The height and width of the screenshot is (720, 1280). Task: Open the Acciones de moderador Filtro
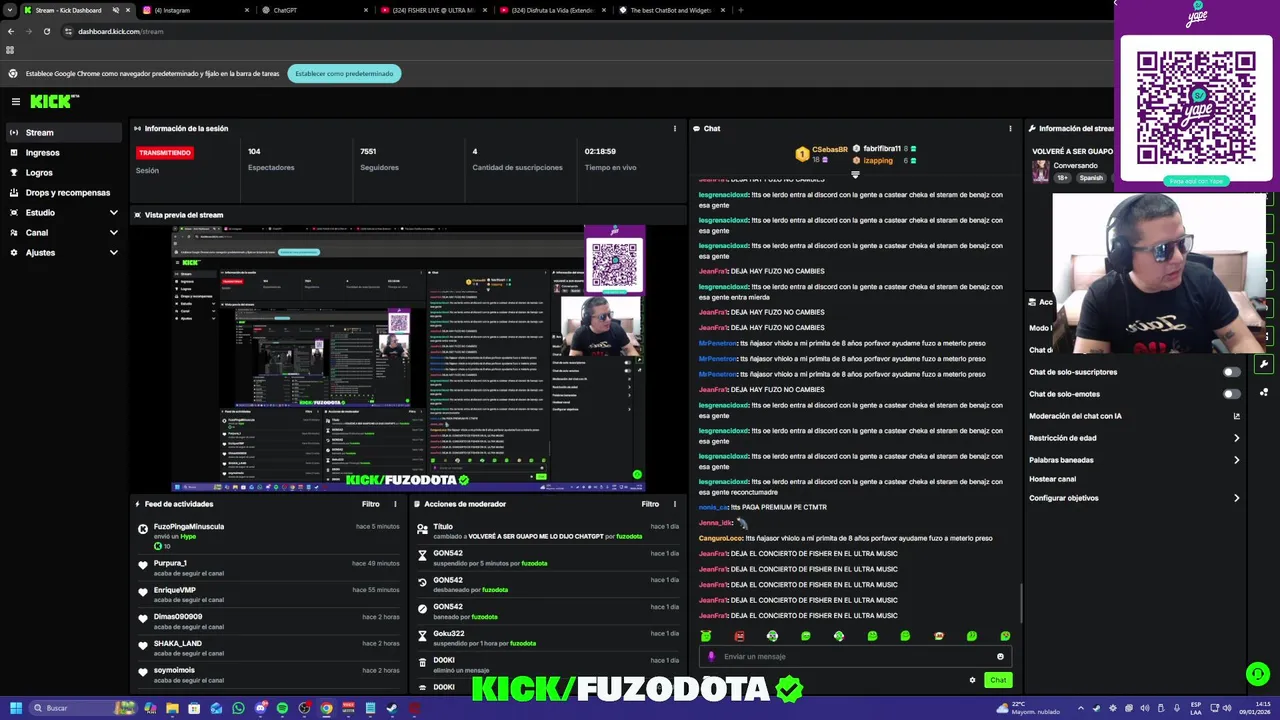[650, 504]
